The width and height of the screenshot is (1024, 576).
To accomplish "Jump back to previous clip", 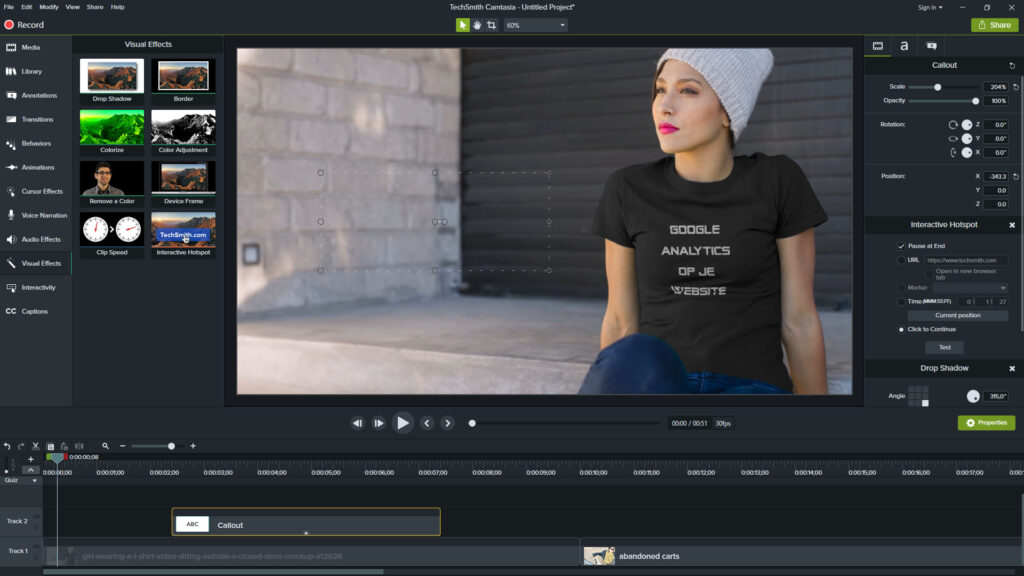I will click(357, 423).
